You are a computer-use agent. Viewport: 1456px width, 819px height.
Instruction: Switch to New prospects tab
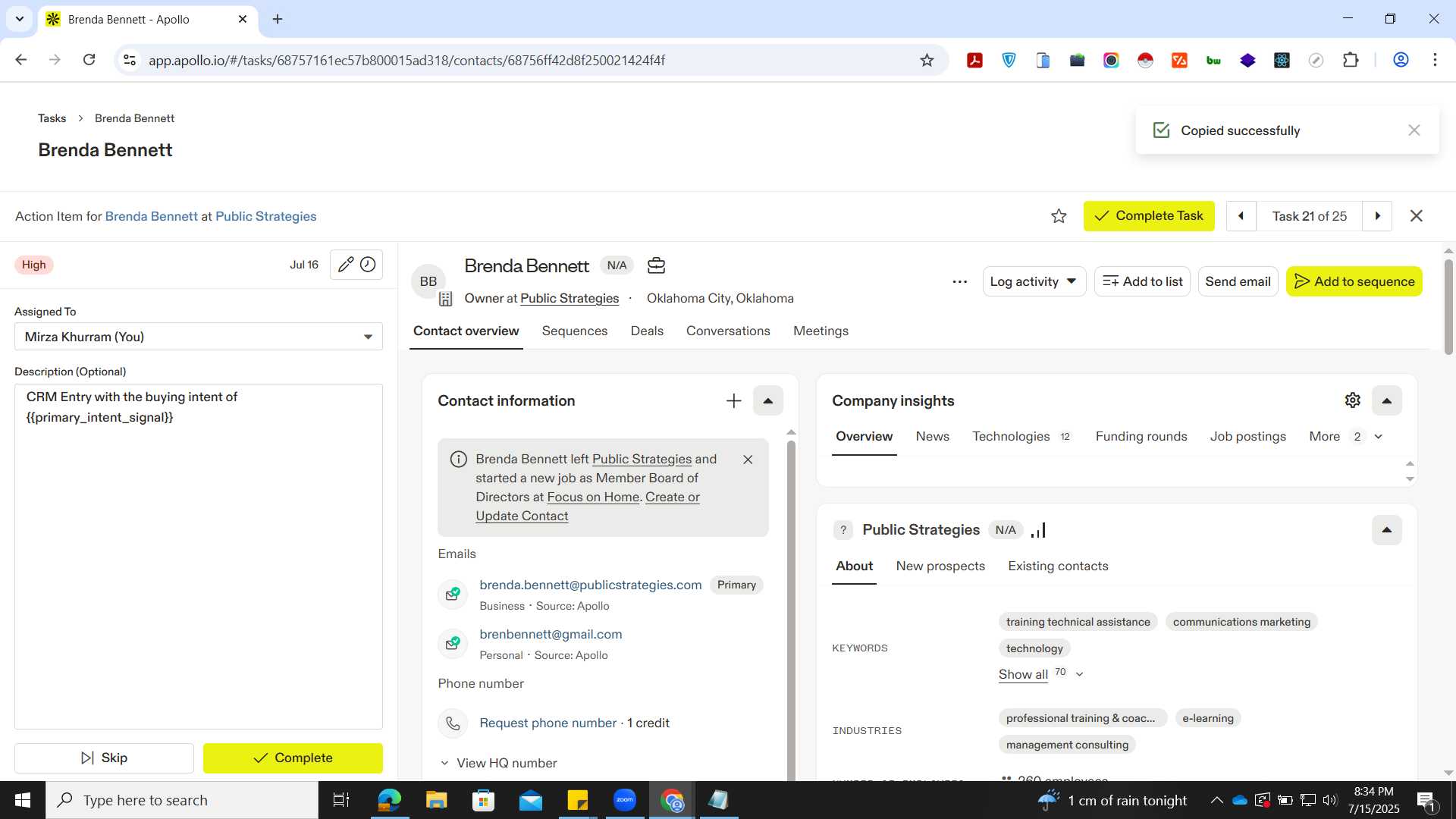click(940, 566)
